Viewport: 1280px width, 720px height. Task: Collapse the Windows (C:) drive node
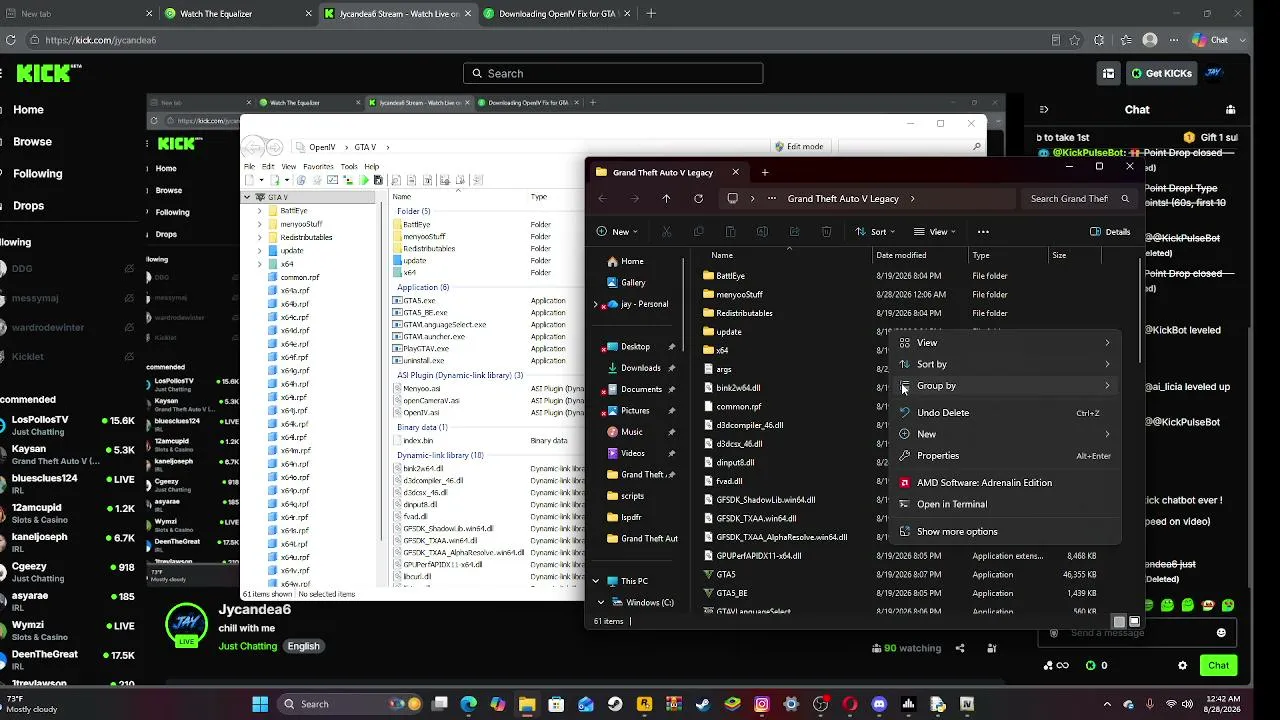click(601, 603)
